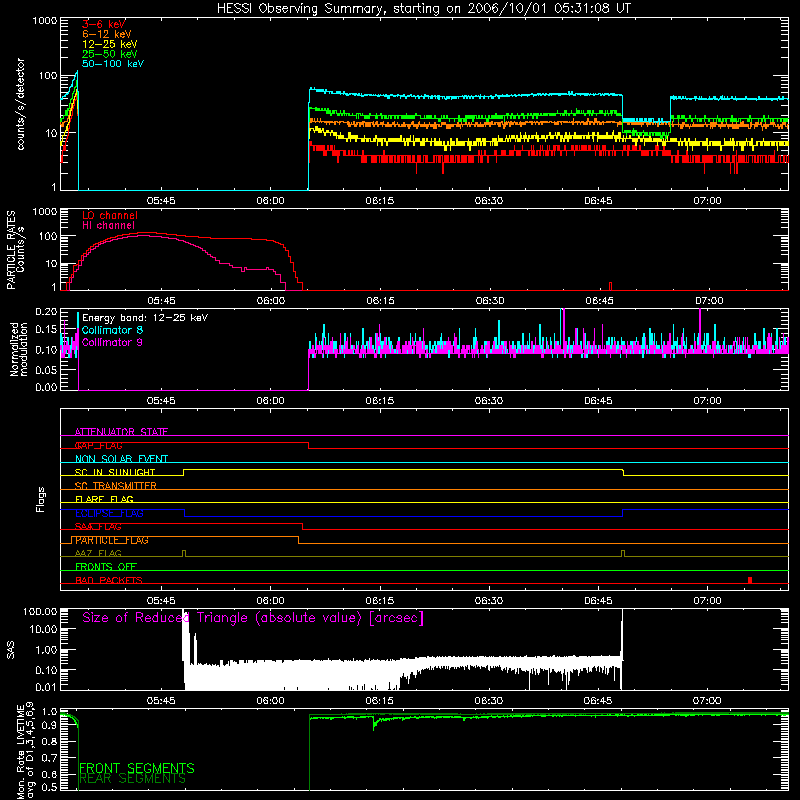
Task: Click the 07:00 tick label under the SAS panel
Action: pos(707,701)
